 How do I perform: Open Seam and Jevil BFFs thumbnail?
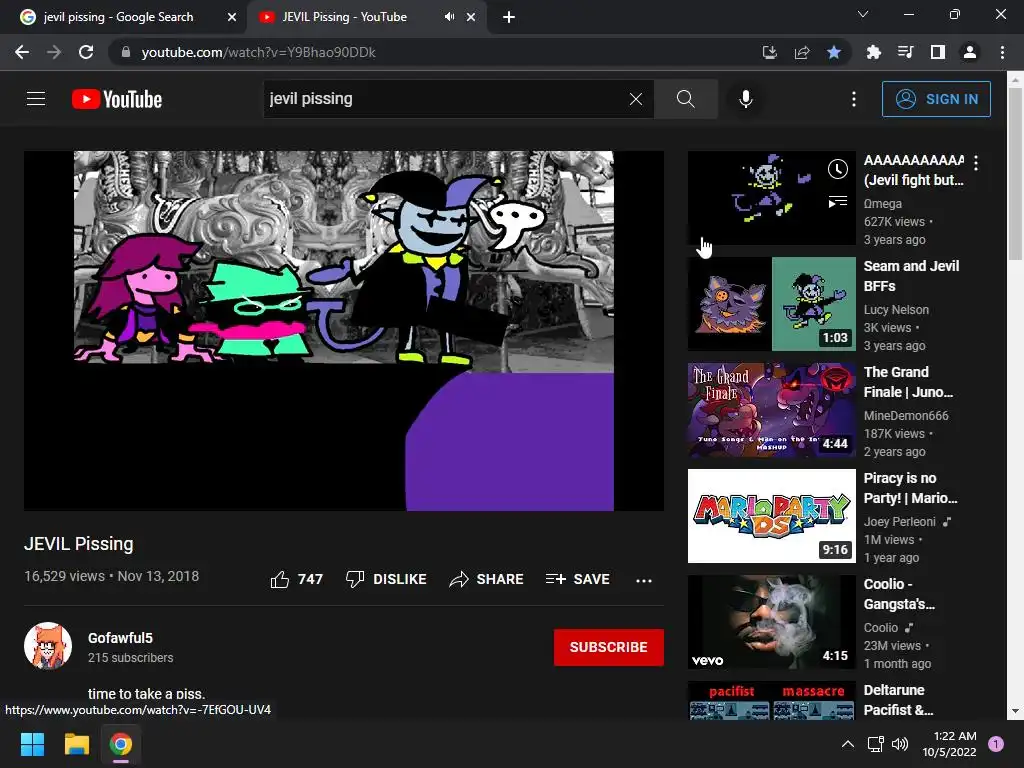(x=771, y=304)
